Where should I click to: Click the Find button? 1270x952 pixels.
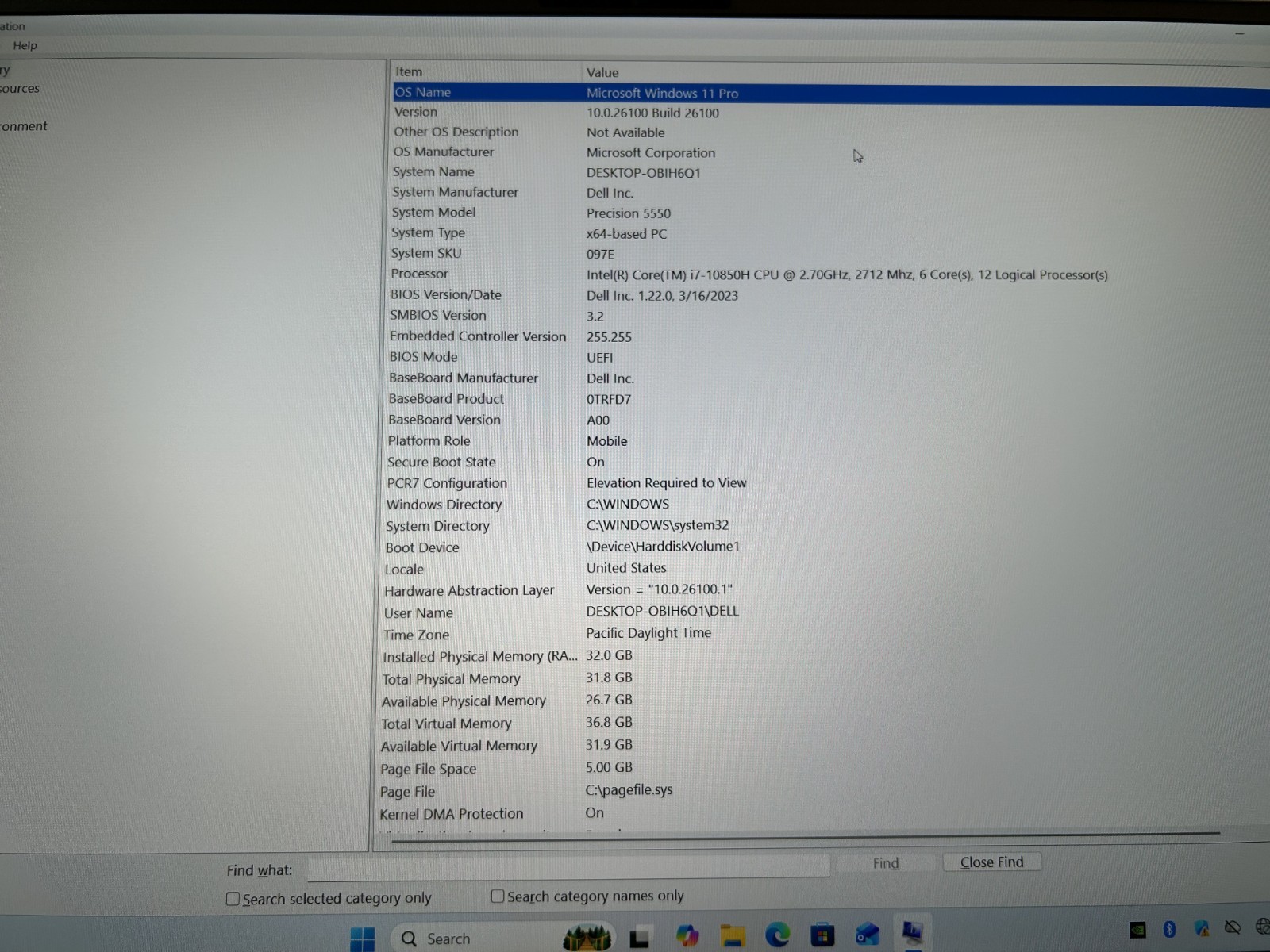pos(886,863)
